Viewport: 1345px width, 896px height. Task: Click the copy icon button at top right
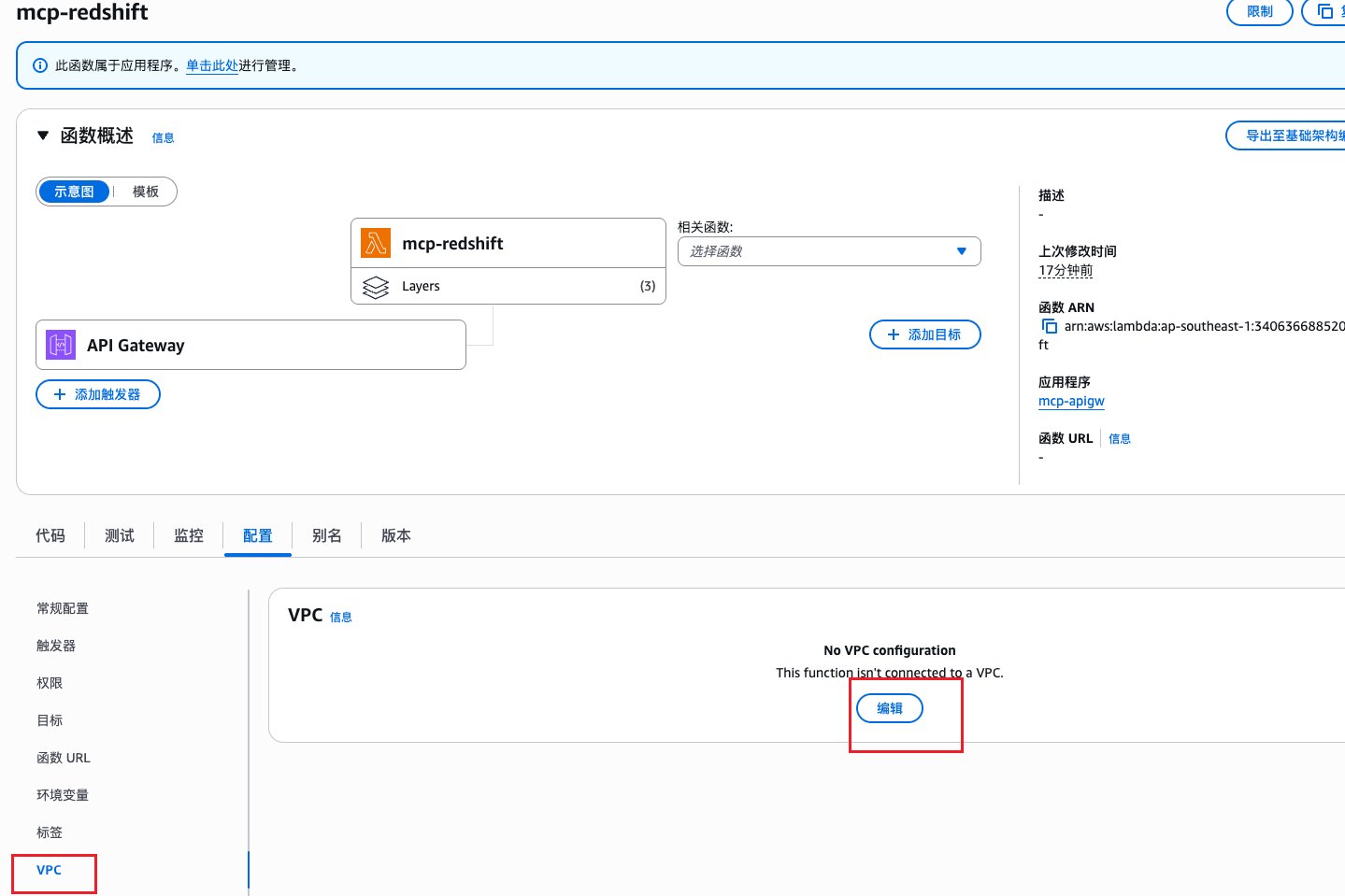point(1324,11)
